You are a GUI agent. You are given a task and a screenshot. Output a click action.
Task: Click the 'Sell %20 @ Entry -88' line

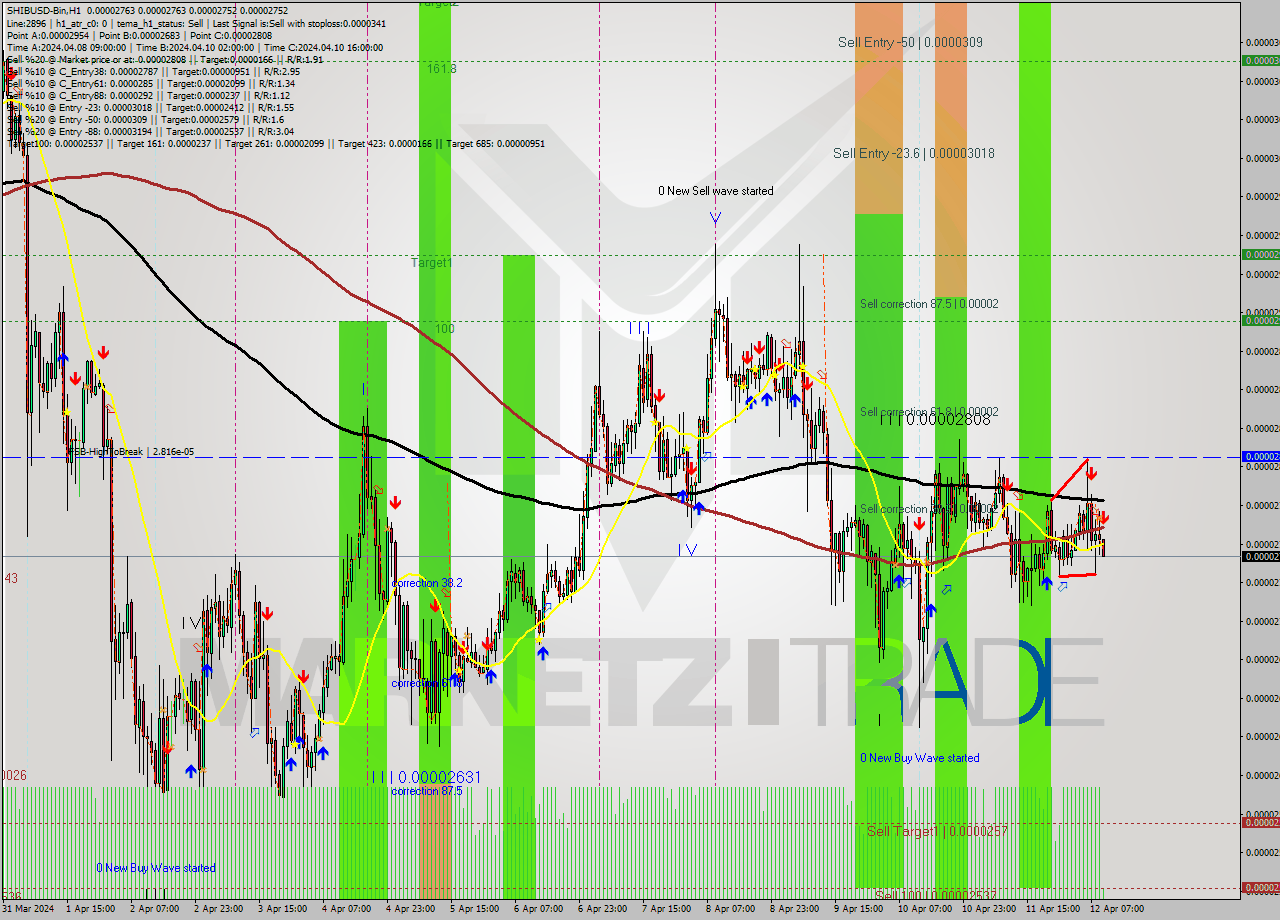tap(150, 131)
